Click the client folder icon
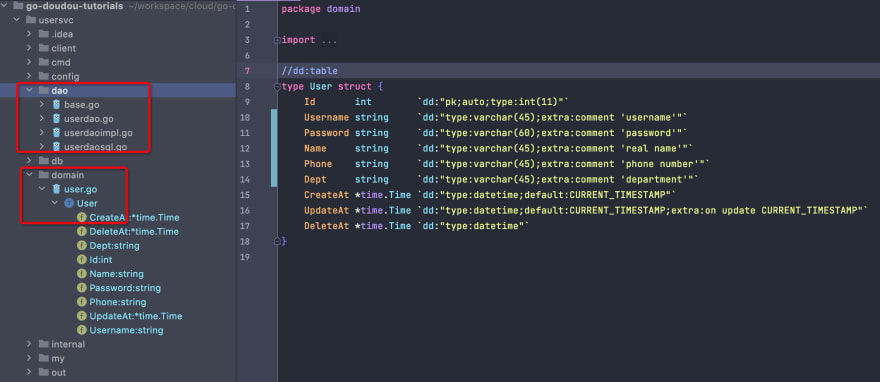Image resolution: width=880 pixels, height=382 pixels. pyautogui.click(x=43, y=48)
